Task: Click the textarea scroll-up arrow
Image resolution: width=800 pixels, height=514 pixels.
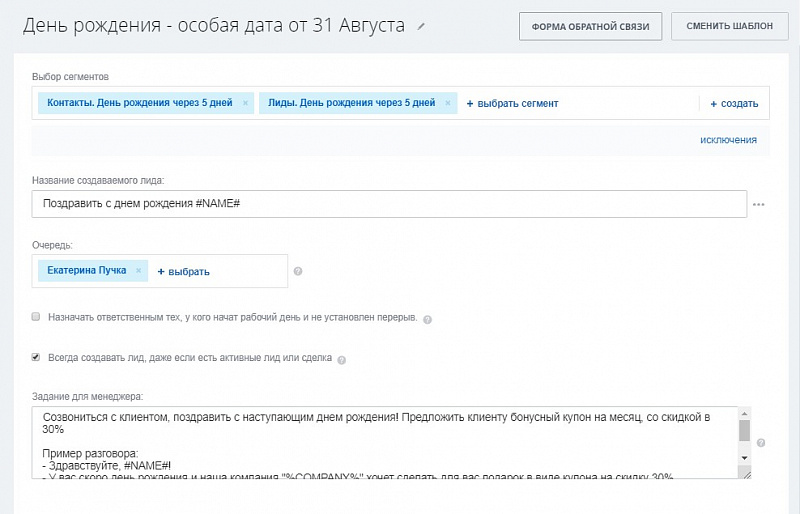Action: click(x=744, y=413)
